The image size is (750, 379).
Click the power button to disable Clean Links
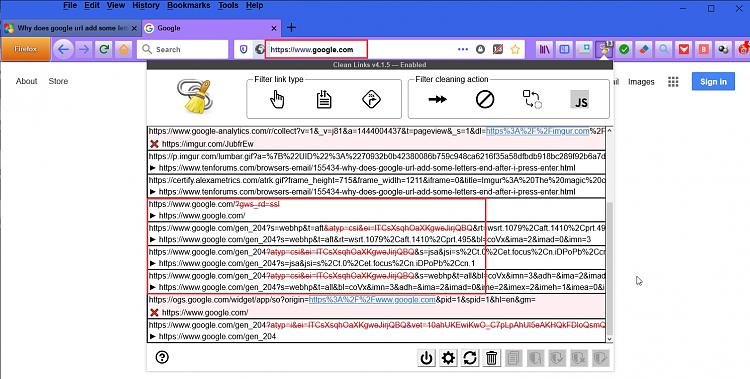(x=426, y=358)
